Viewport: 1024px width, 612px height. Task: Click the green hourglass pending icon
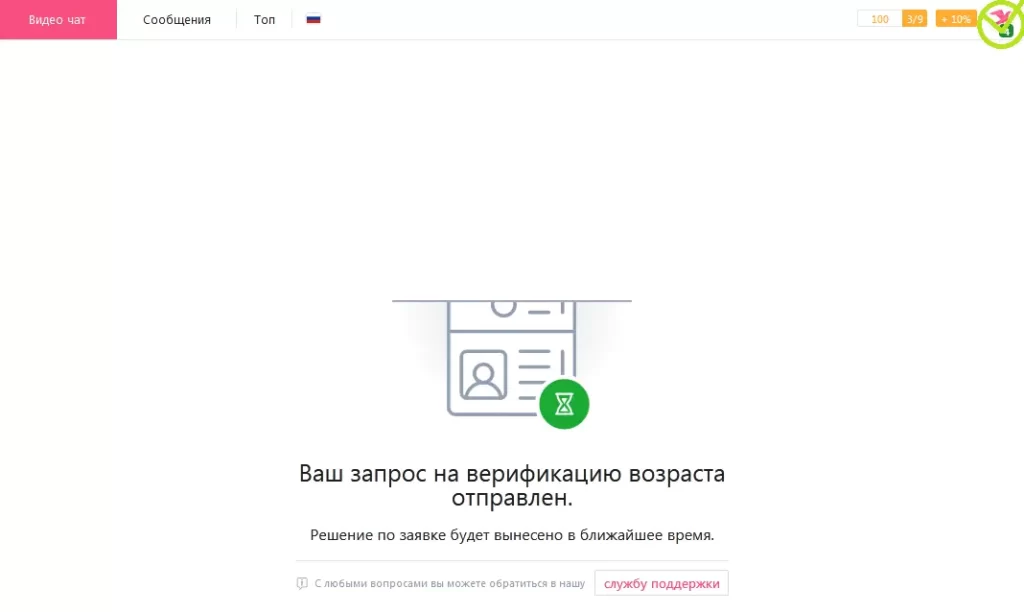(564, 404)
